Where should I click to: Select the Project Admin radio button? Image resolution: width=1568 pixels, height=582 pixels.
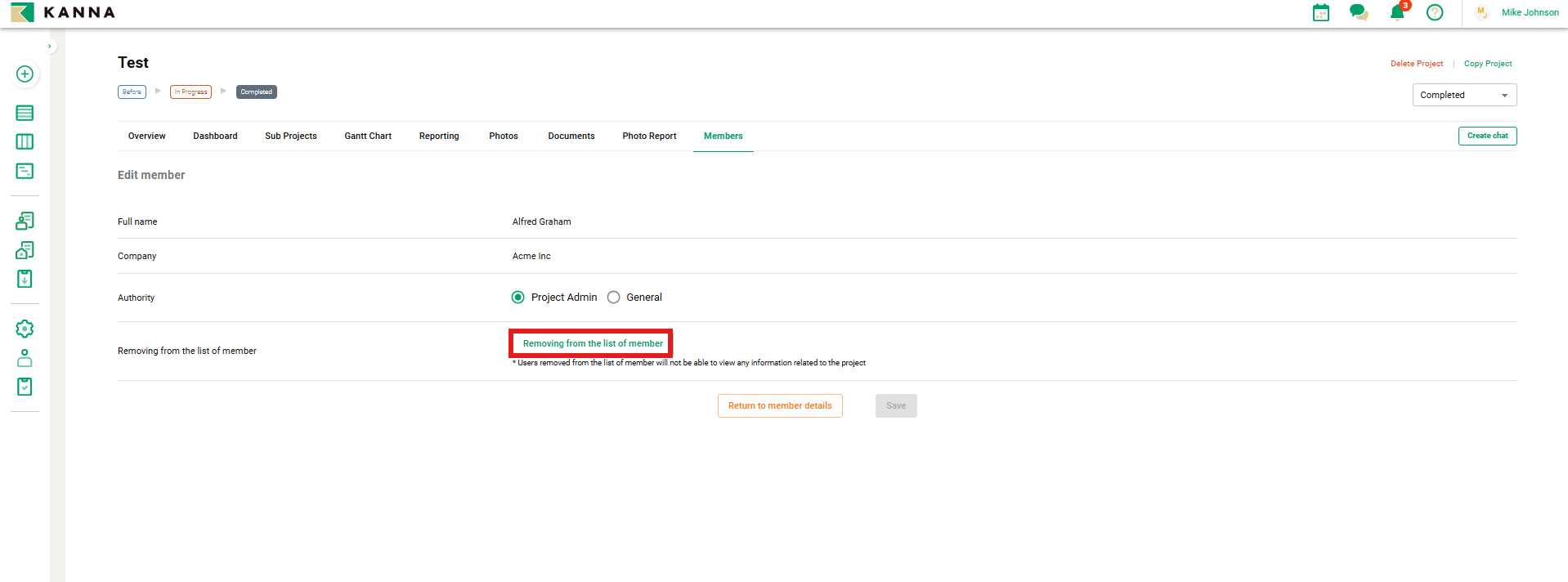coord(518,298)
